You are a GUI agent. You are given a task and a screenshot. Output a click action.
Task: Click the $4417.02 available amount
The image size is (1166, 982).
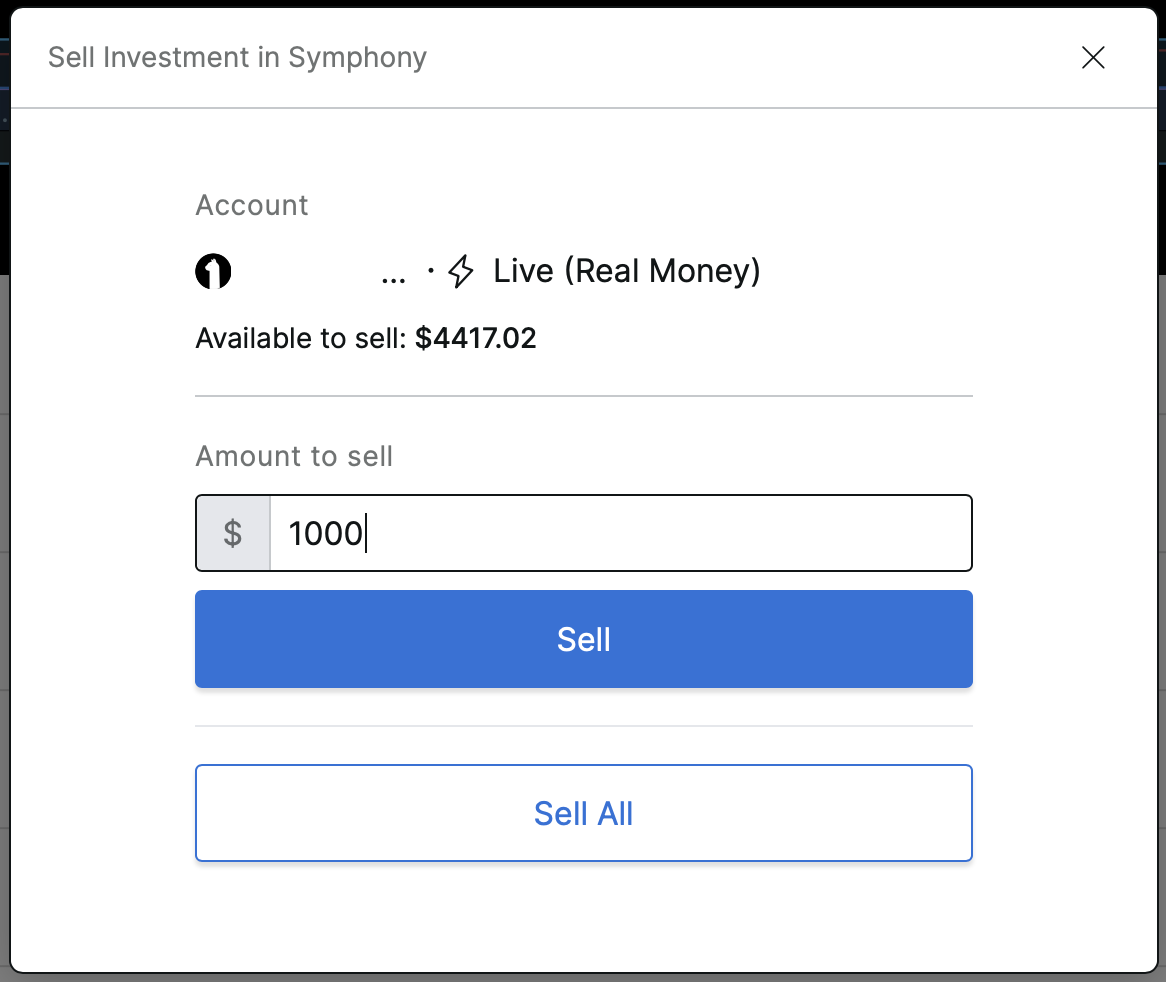(x=476, y=338)
